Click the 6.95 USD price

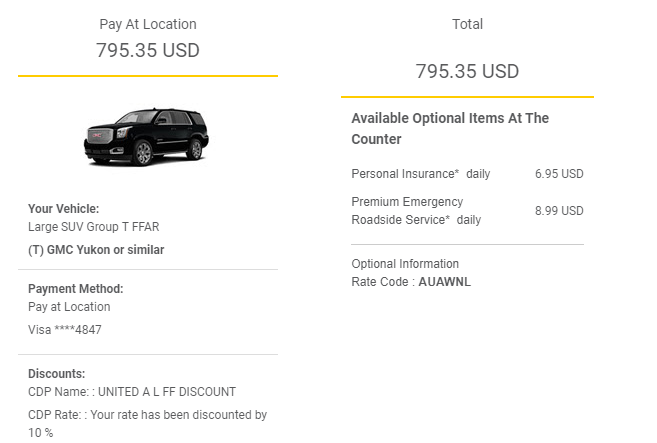559,174
